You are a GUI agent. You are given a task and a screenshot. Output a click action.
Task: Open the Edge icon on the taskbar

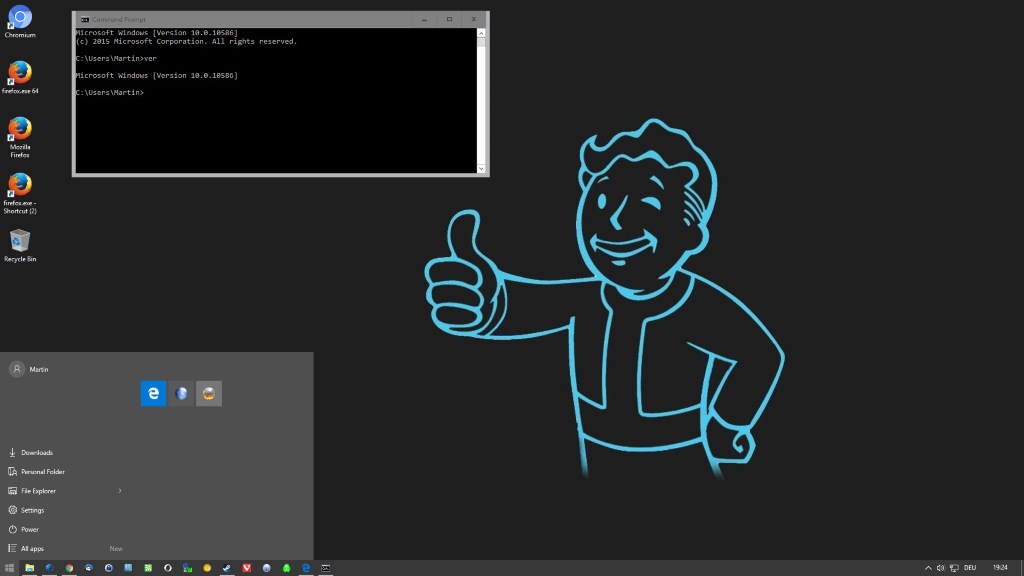click(x=306, y=568)
